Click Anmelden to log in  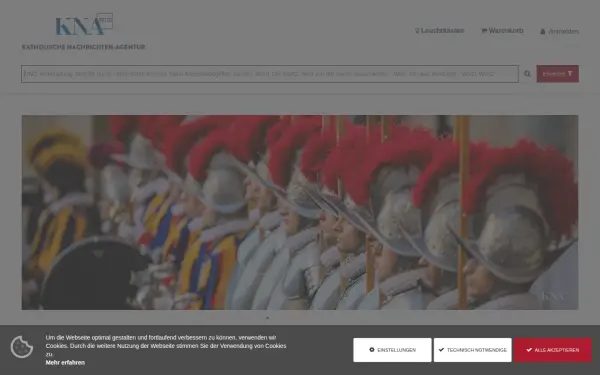(x=559, y=31)
